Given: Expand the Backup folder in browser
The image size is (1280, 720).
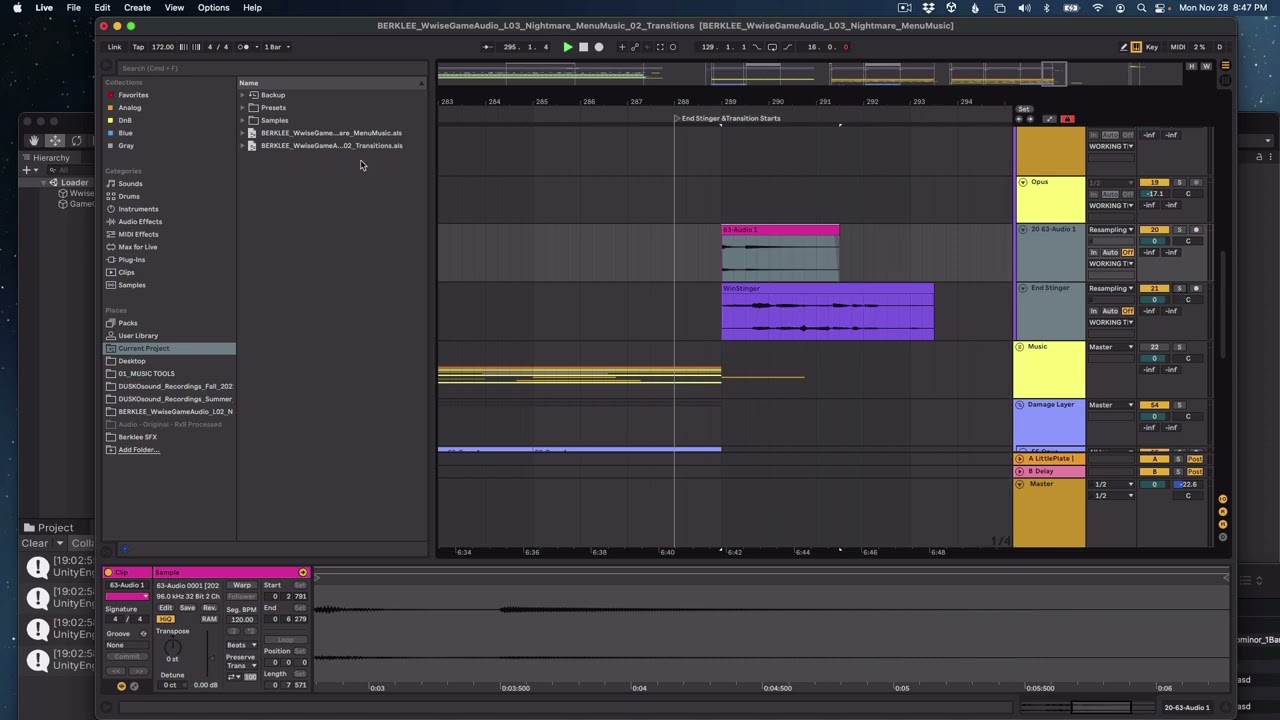Looking at the screenshot, I should click(242, 95).
